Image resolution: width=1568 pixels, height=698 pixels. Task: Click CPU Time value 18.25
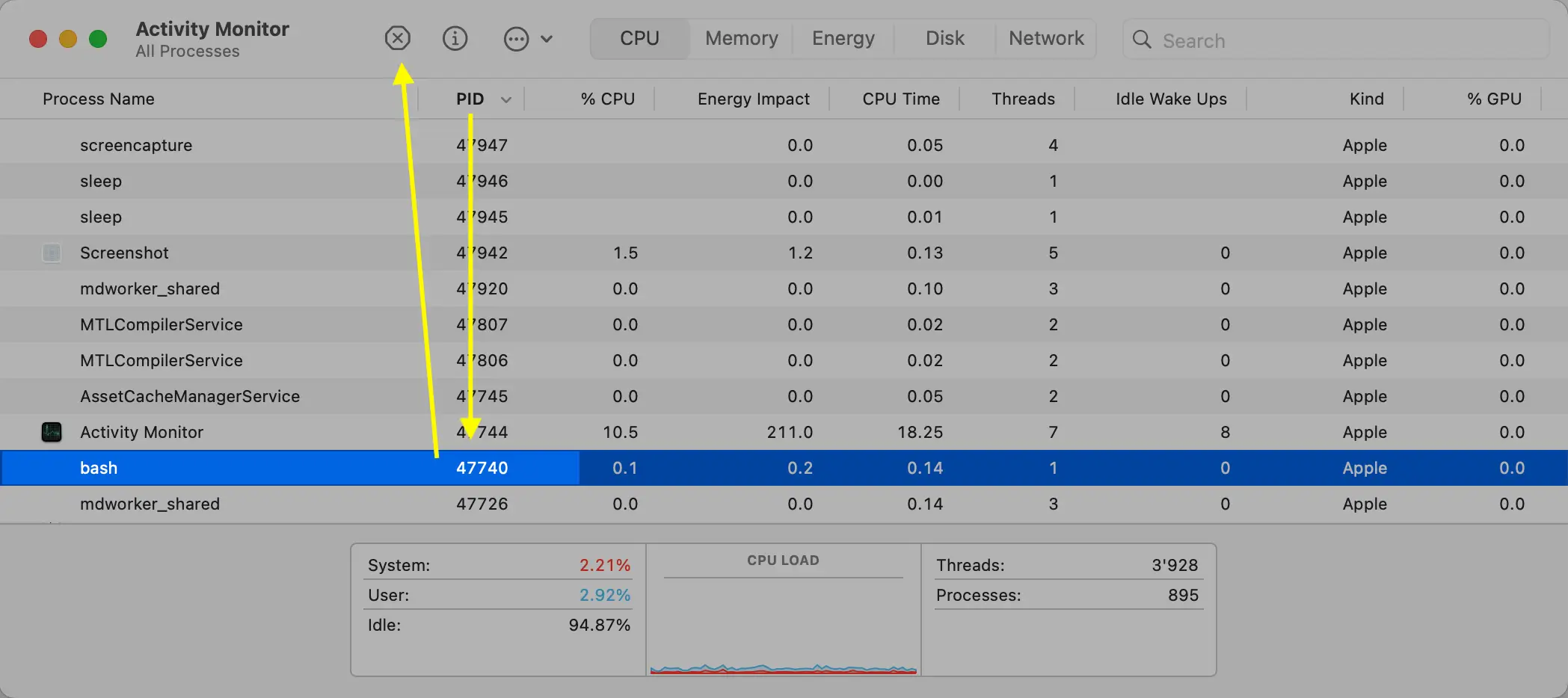tap(920, 432)
